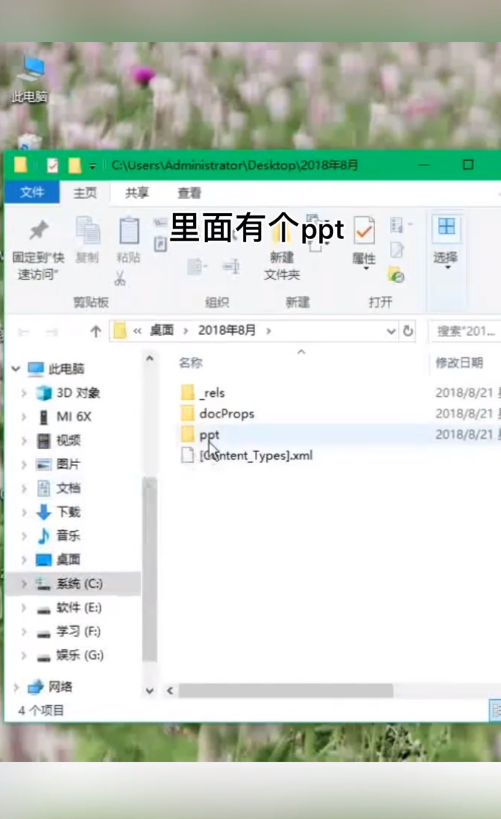
Task: Refresh the current folder view
Action: (x=408, y=331)
